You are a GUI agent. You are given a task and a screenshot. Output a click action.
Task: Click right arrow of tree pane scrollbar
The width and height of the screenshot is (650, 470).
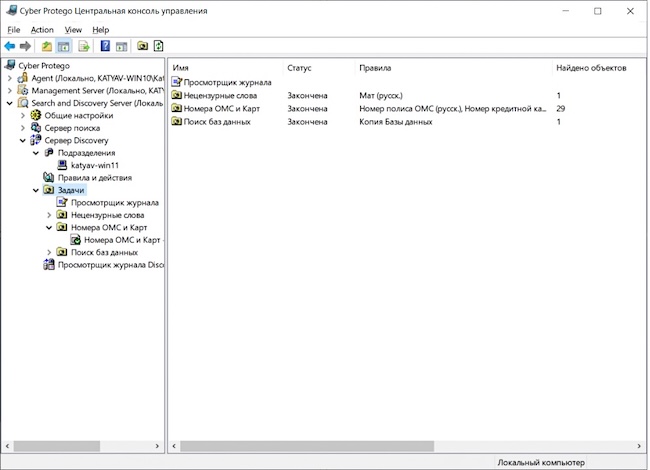pos(157,446)
